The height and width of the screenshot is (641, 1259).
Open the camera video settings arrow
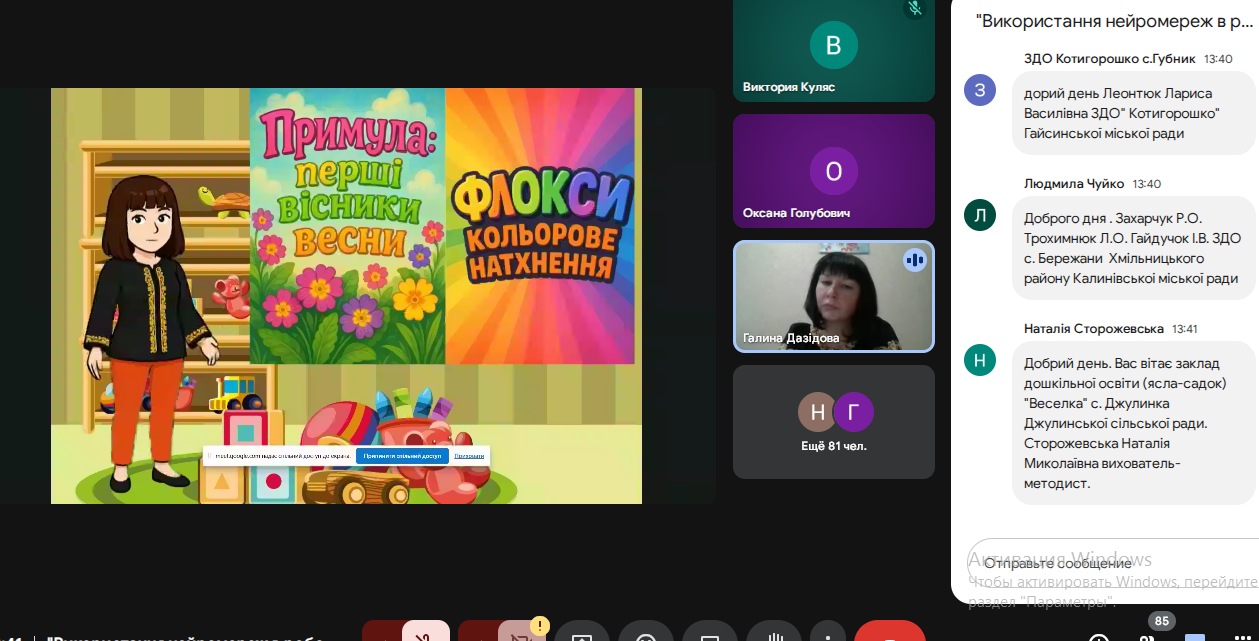478,632
